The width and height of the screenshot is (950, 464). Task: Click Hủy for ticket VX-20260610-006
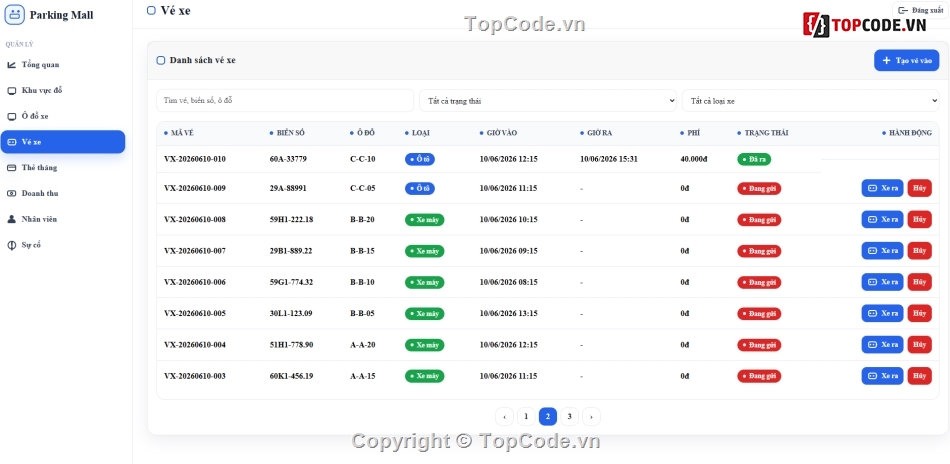920,282
